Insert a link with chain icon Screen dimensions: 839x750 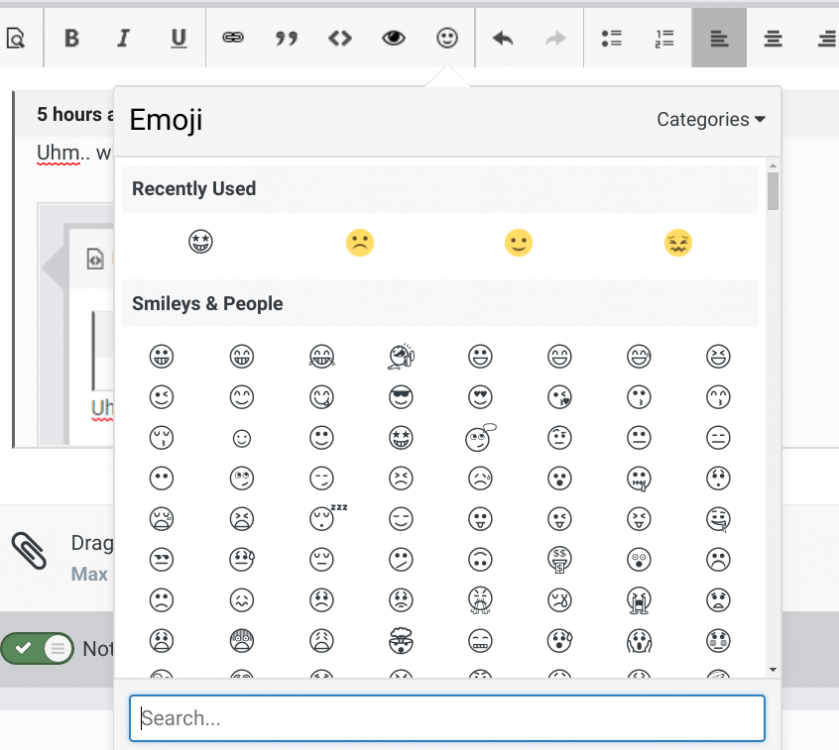[233, 38]
